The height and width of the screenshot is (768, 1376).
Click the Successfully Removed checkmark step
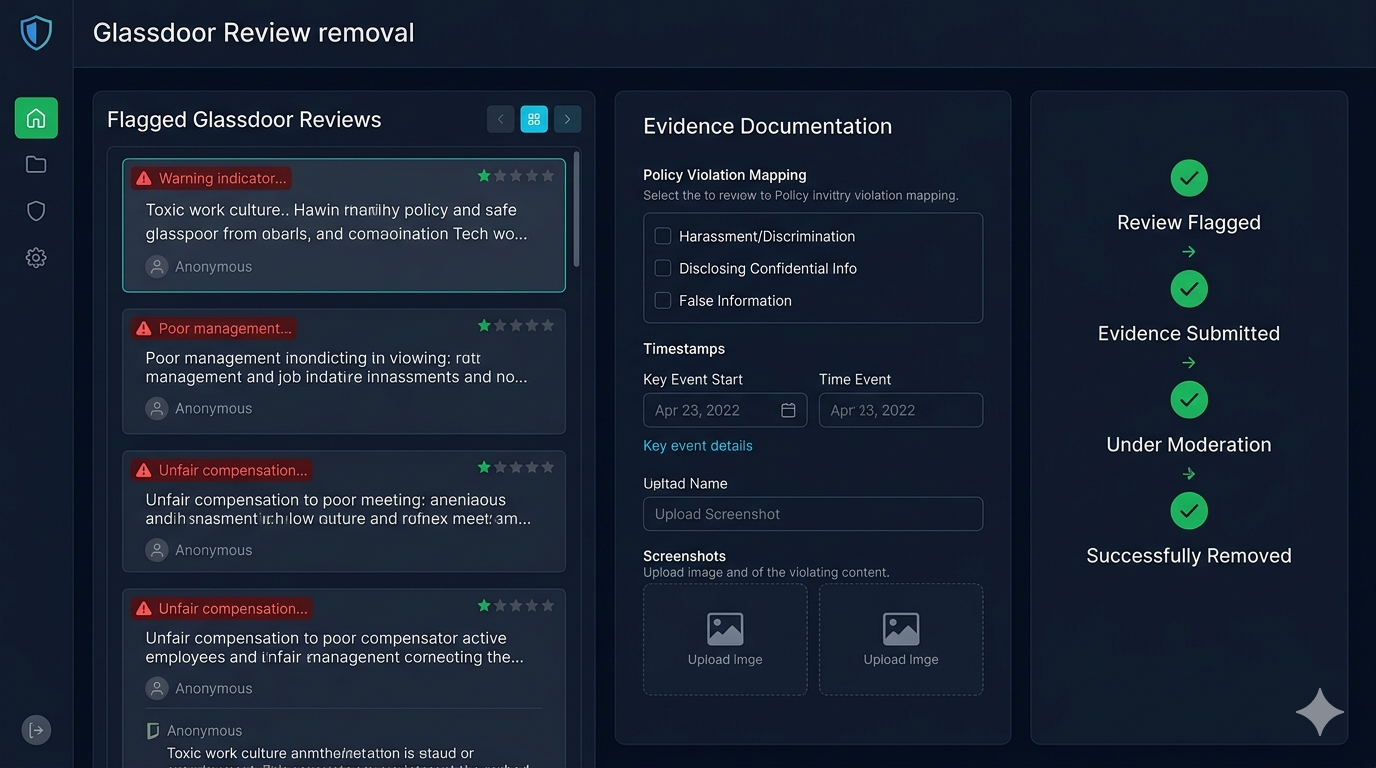pos(1189,511)
